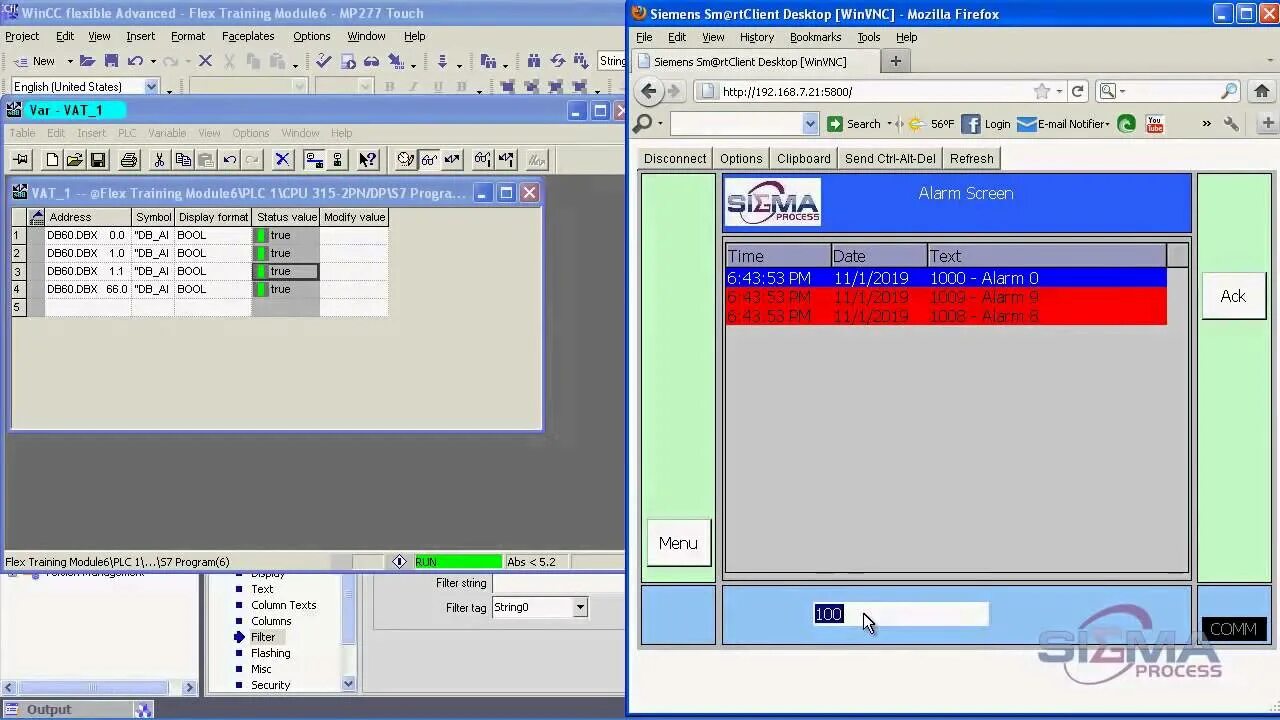
Task: Select Flashing item in properties tree
Action: coord(271,653)
